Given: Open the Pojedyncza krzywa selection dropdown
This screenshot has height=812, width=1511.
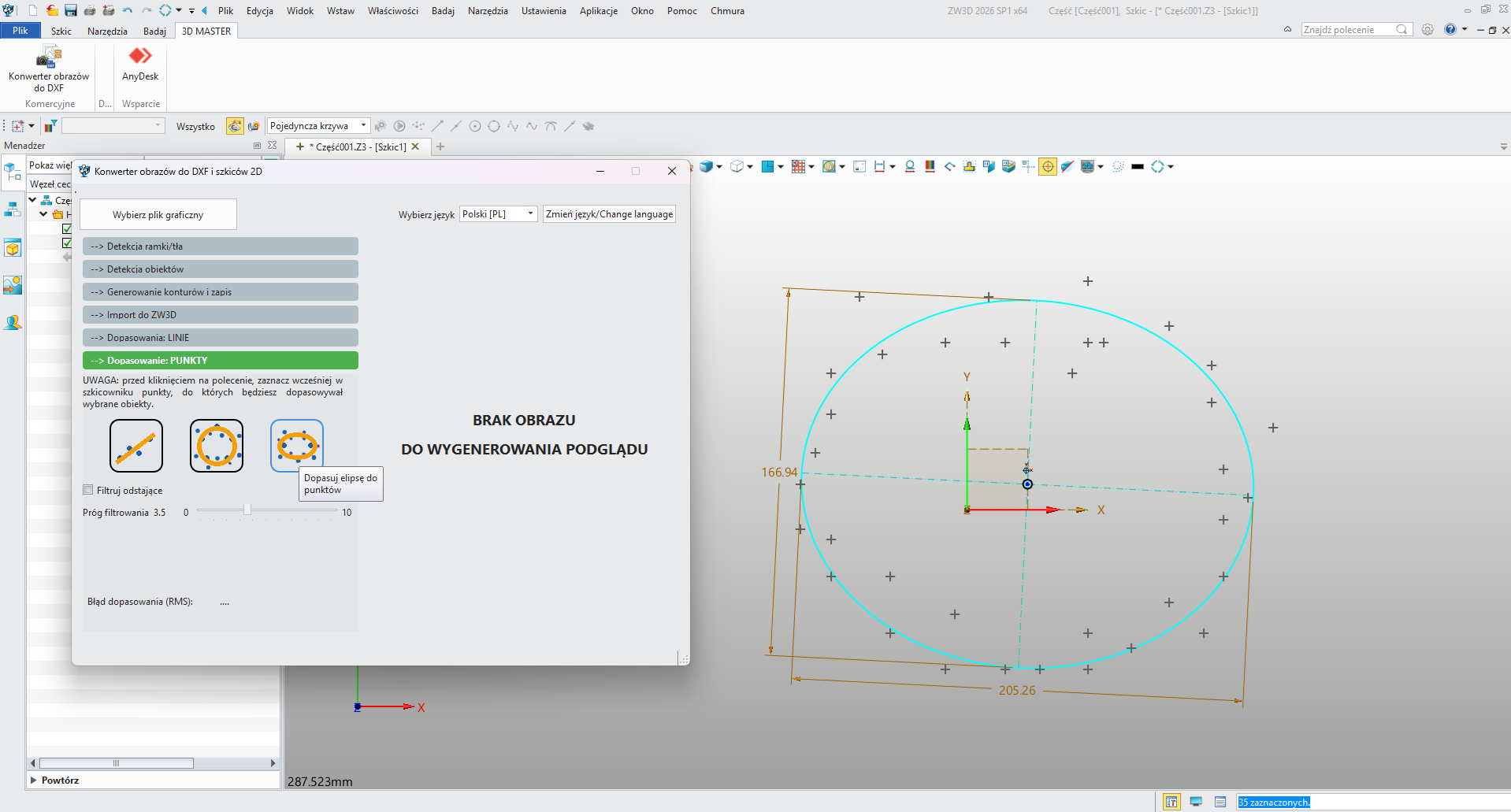Looking at the screenshot, I should tap(318, 126).
